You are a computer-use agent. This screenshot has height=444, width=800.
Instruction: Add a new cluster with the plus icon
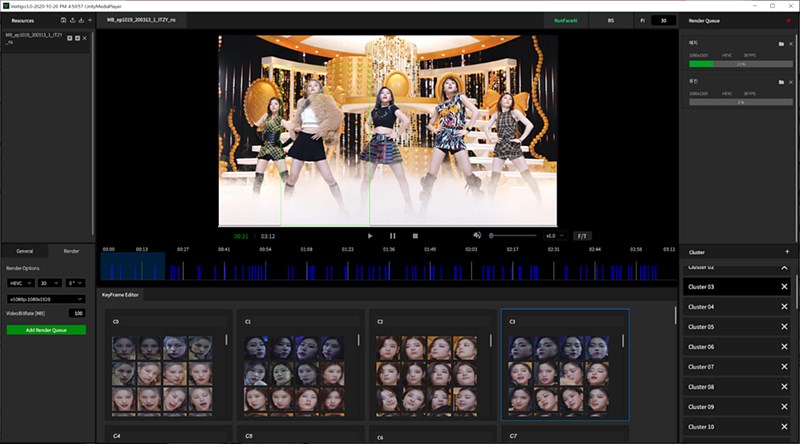click(787, 252)
